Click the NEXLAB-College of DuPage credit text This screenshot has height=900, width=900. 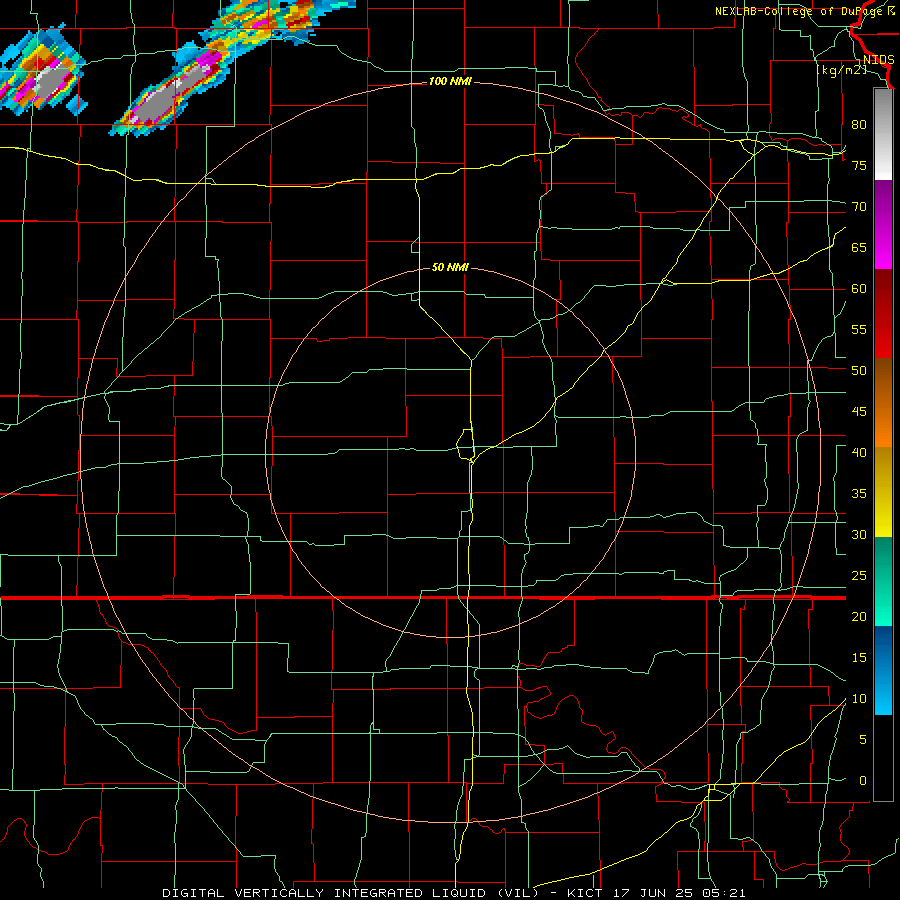point(805,11)
